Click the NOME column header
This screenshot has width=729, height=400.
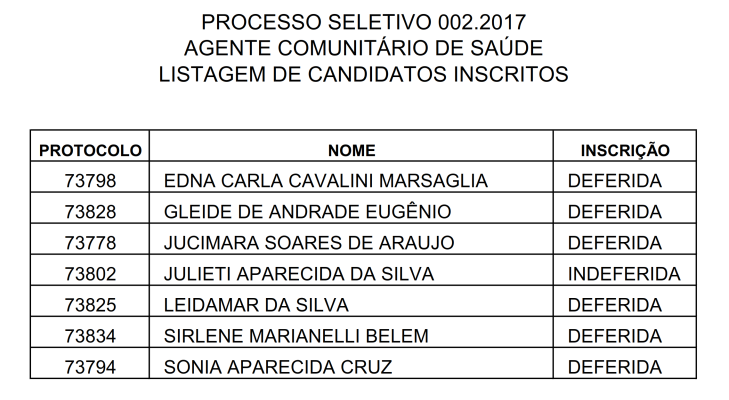point(351,151)
